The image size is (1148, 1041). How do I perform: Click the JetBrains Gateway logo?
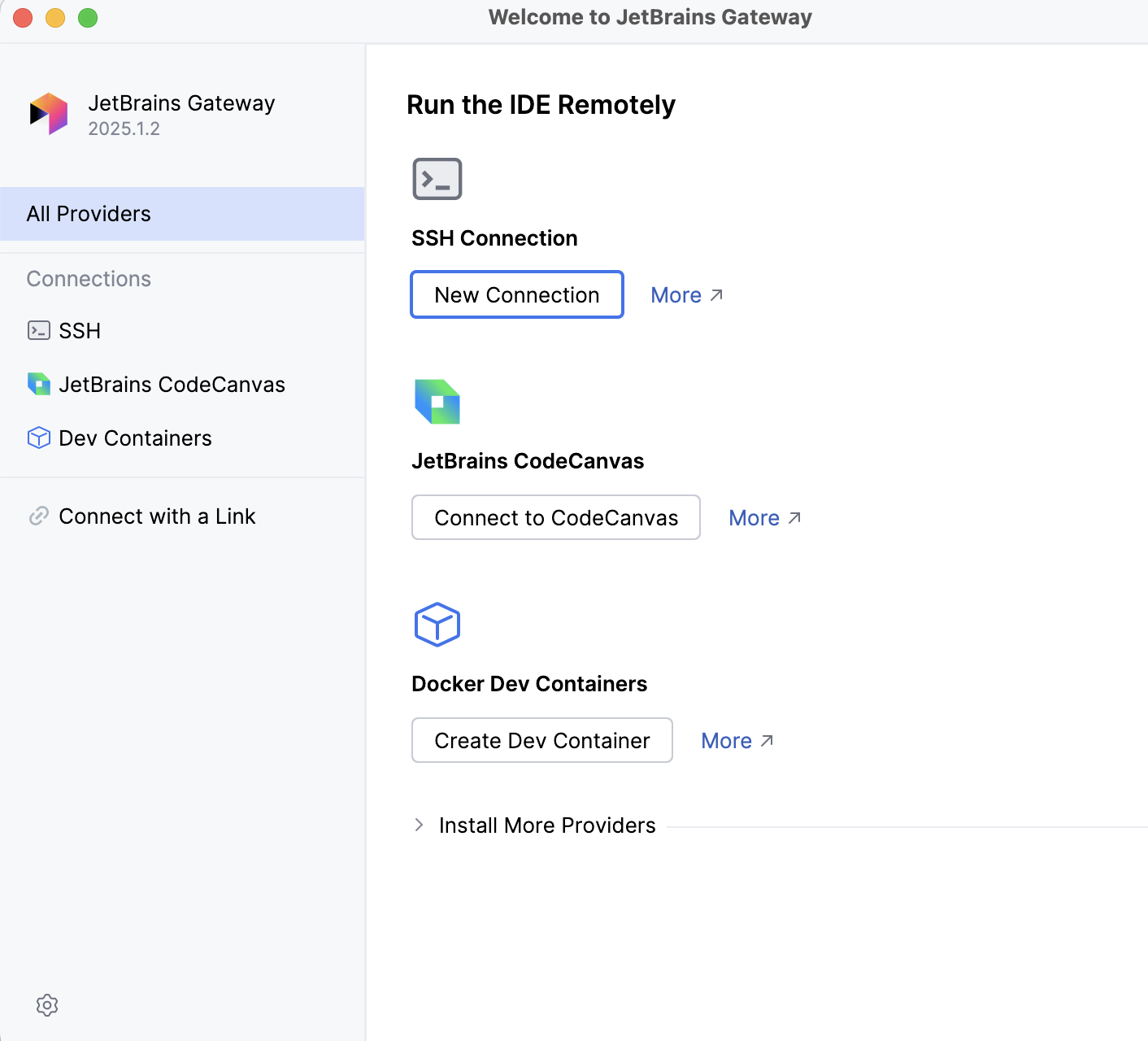point(48,113)
